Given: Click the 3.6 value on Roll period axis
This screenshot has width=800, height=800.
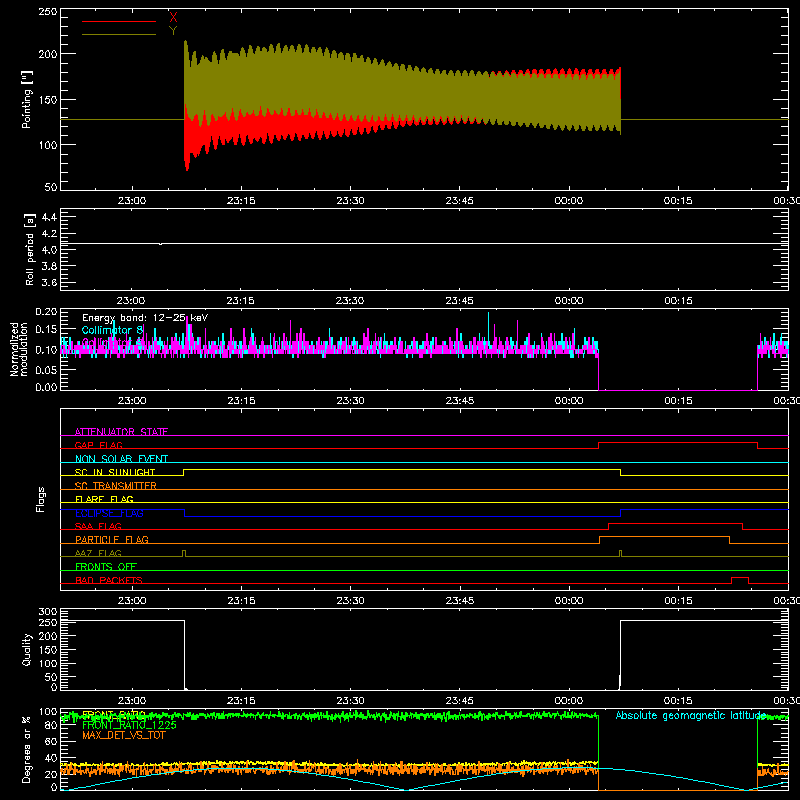Looking at the screenshot, I should tap(49, 282).
